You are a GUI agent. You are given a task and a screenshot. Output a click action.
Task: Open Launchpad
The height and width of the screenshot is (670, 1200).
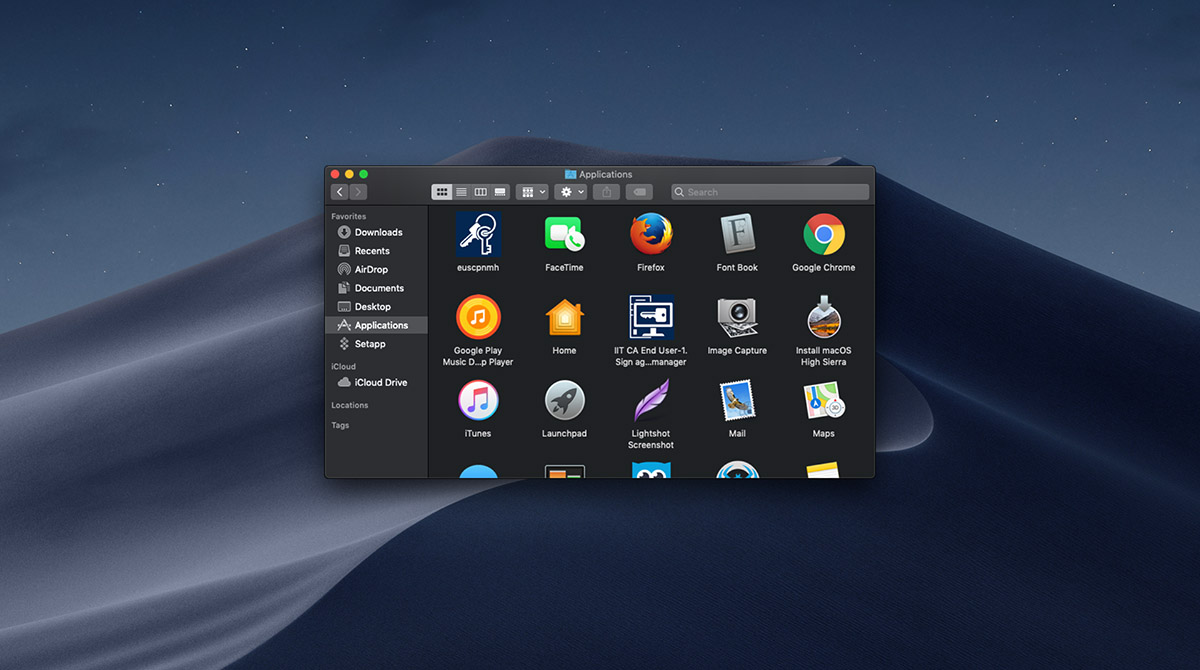(564, 405)
